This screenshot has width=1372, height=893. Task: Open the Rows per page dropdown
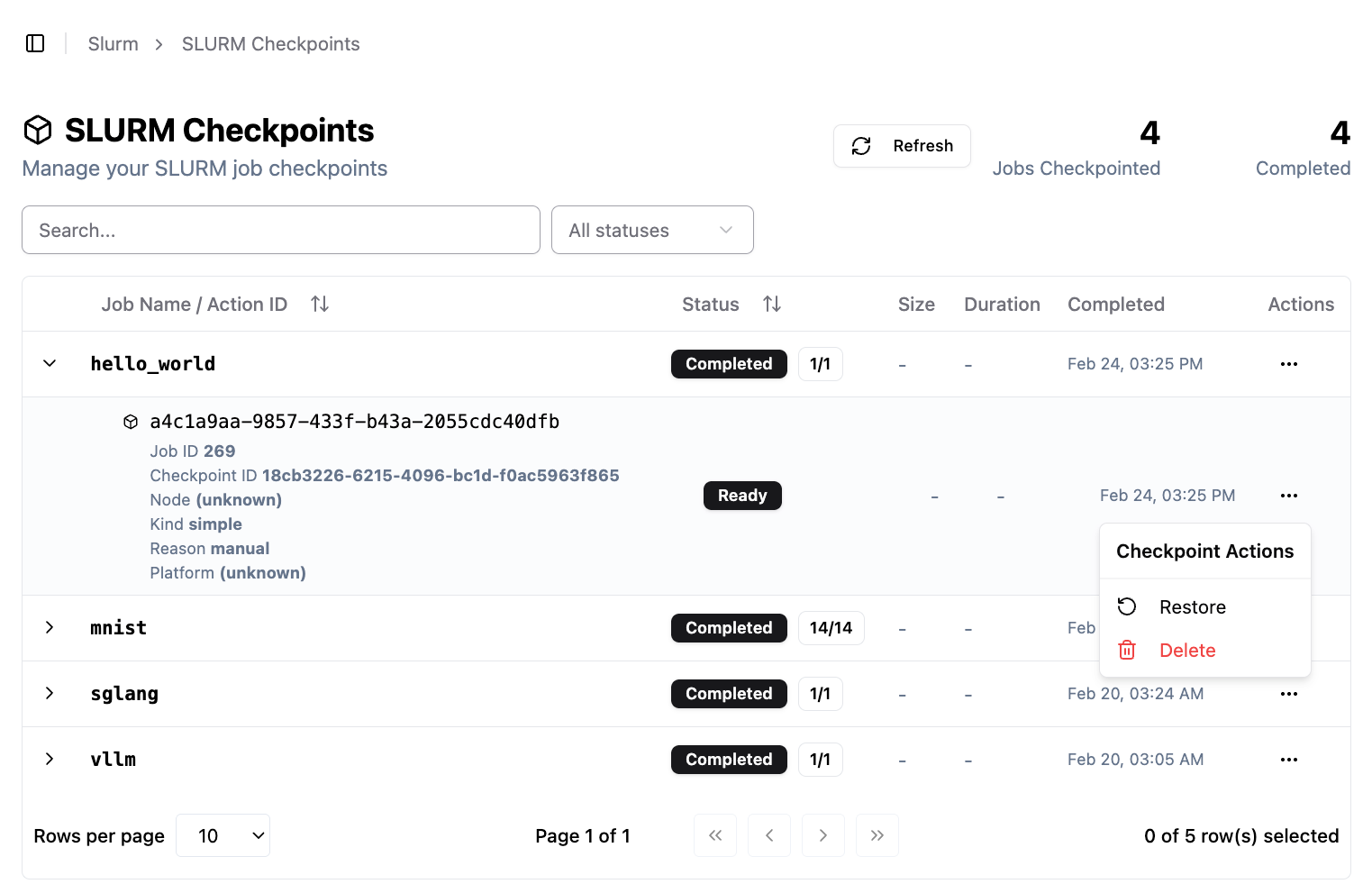pyautogui.click(x=223, y=835)
